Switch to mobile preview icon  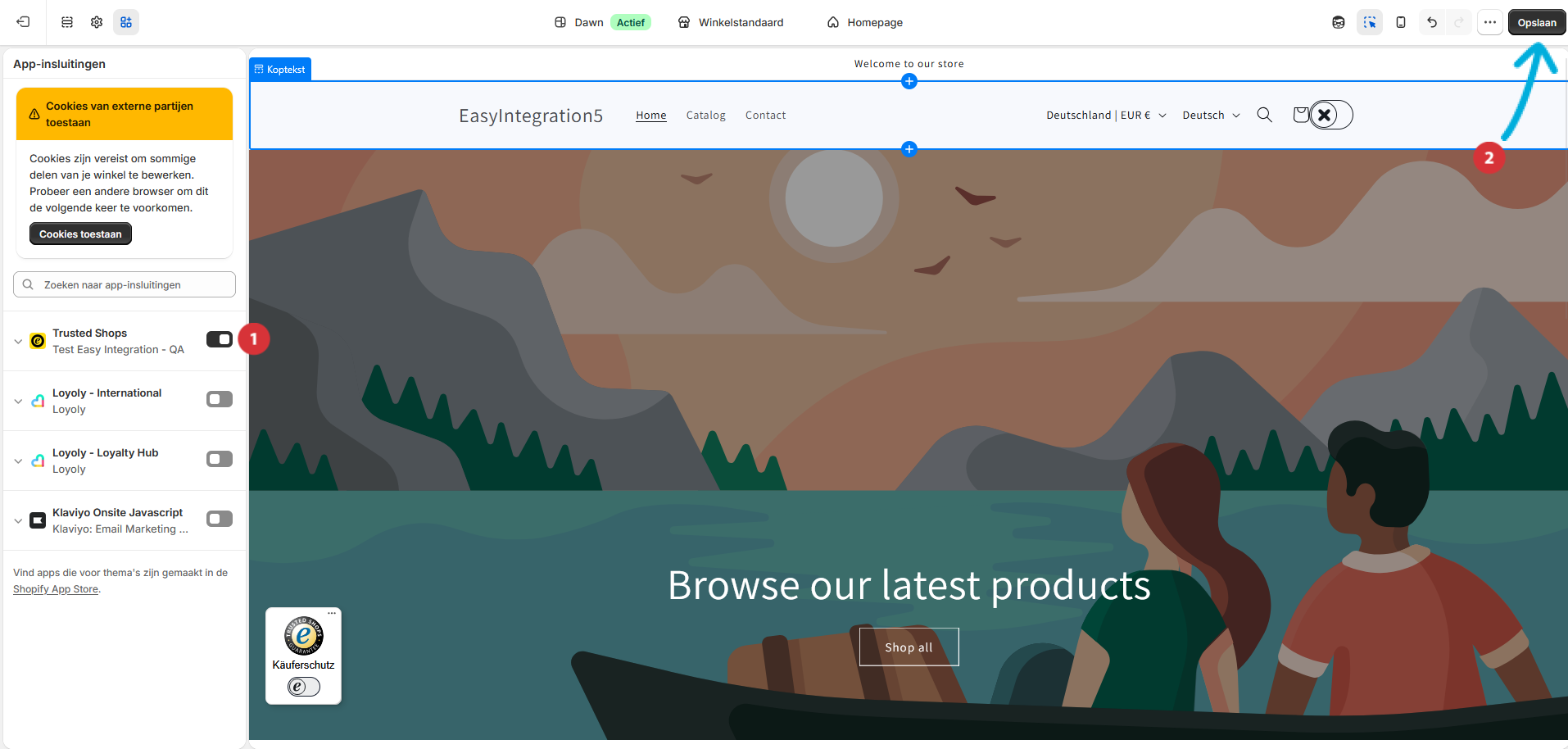[1401, 22]
